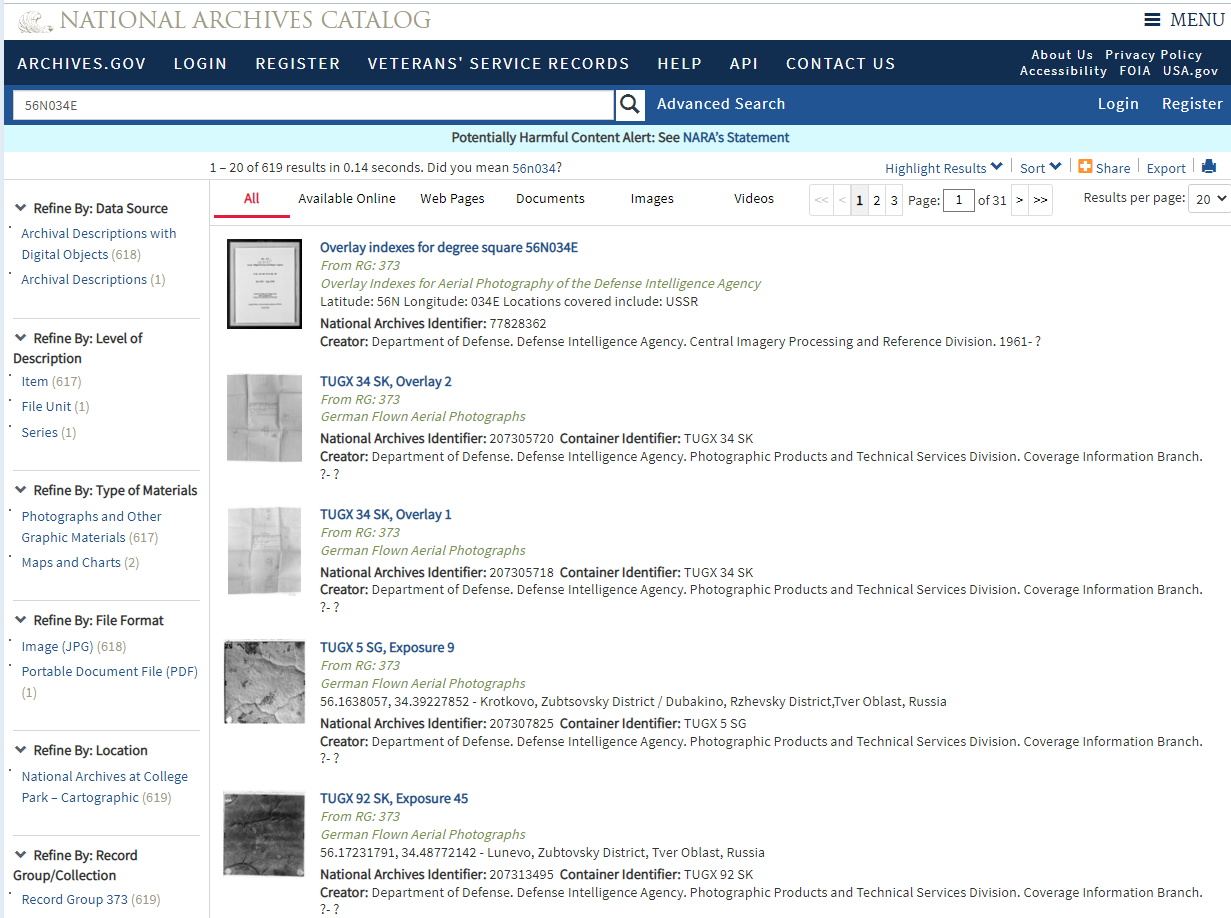Viewport: 1231px width, 918px height.
Task: Go to next results page arrow
Action: (x=1019, y=200)
